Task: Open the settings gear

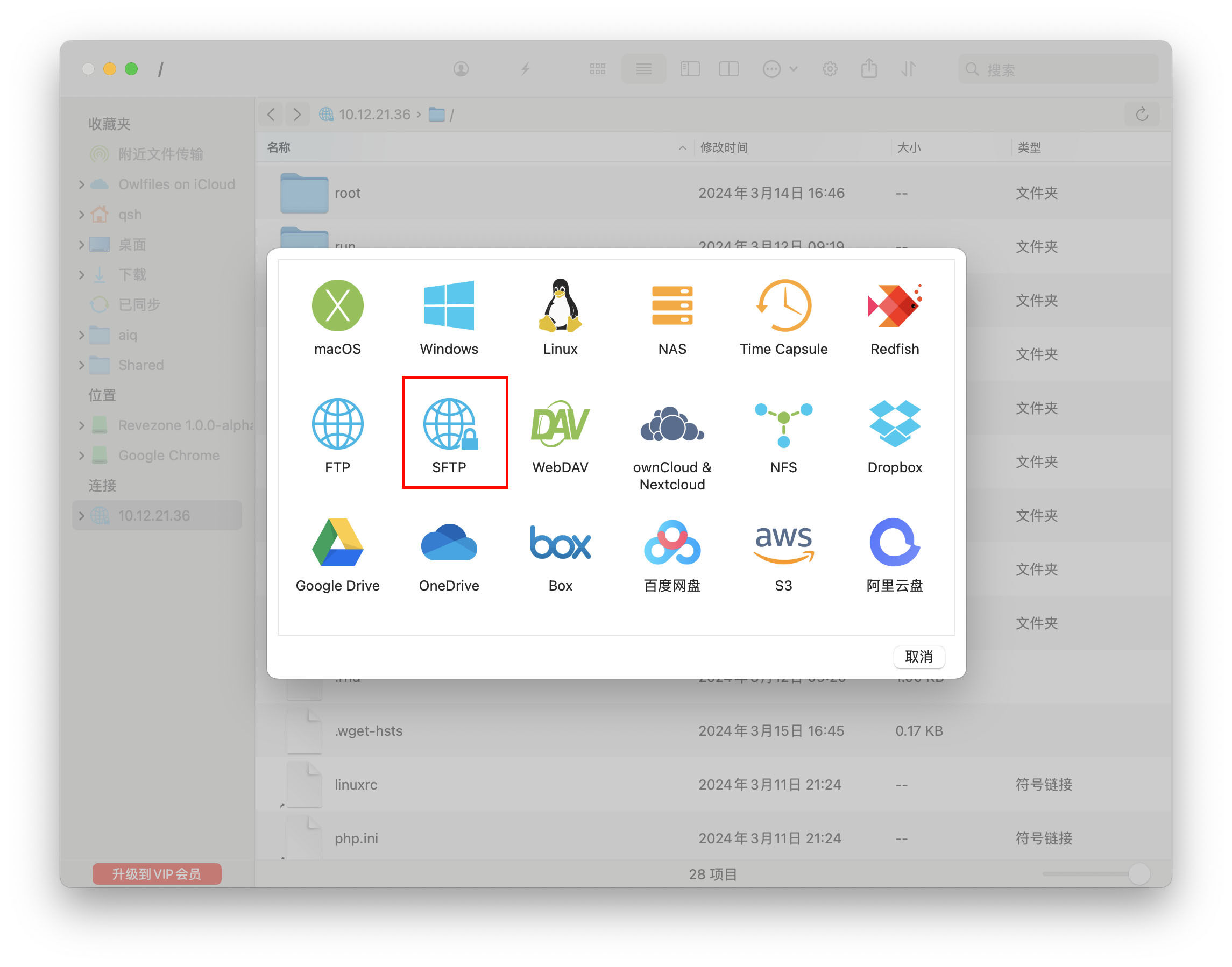Action: (830, 69)
